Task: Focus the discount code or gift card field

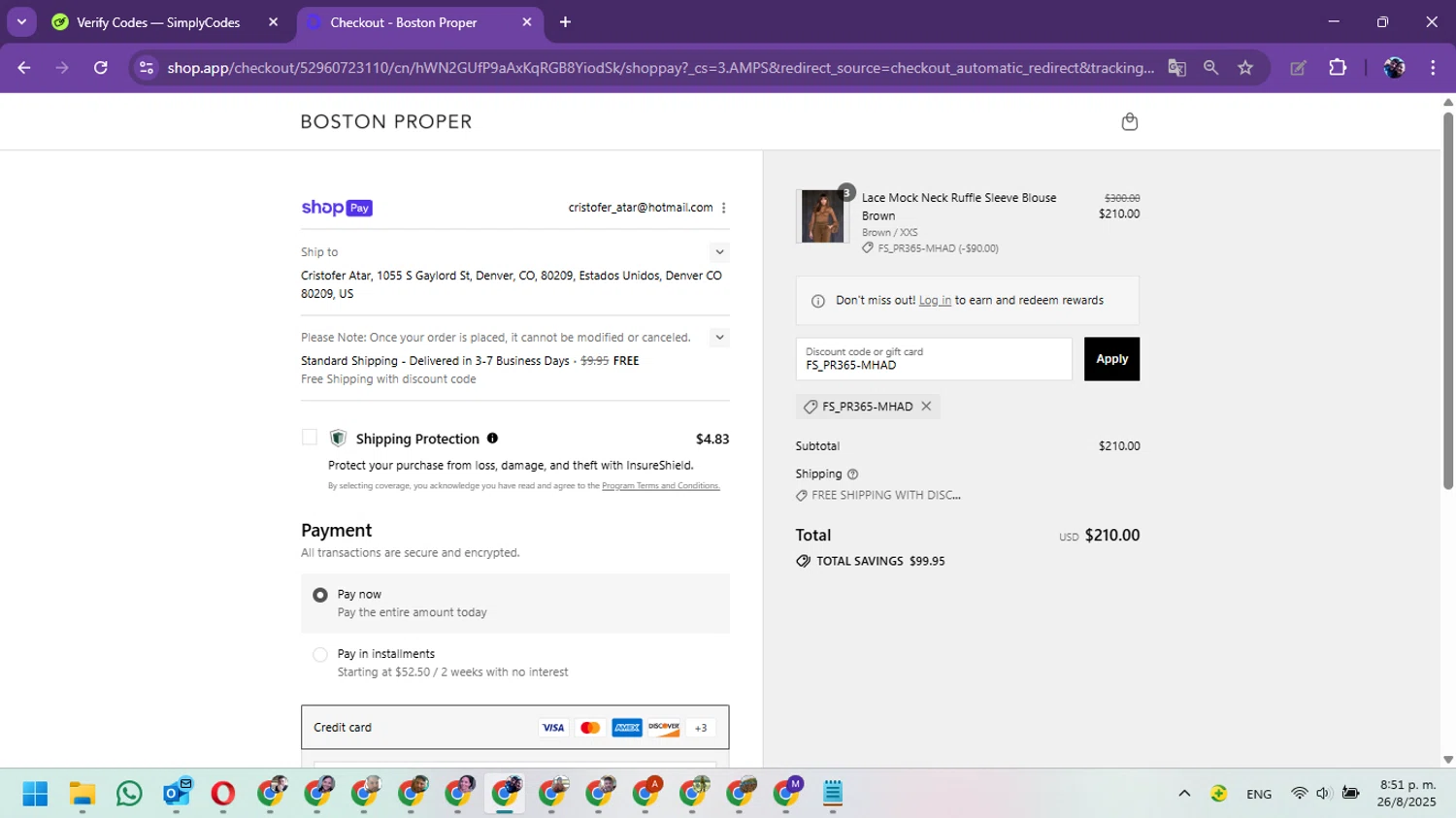Action: click(x=934, y=359)
